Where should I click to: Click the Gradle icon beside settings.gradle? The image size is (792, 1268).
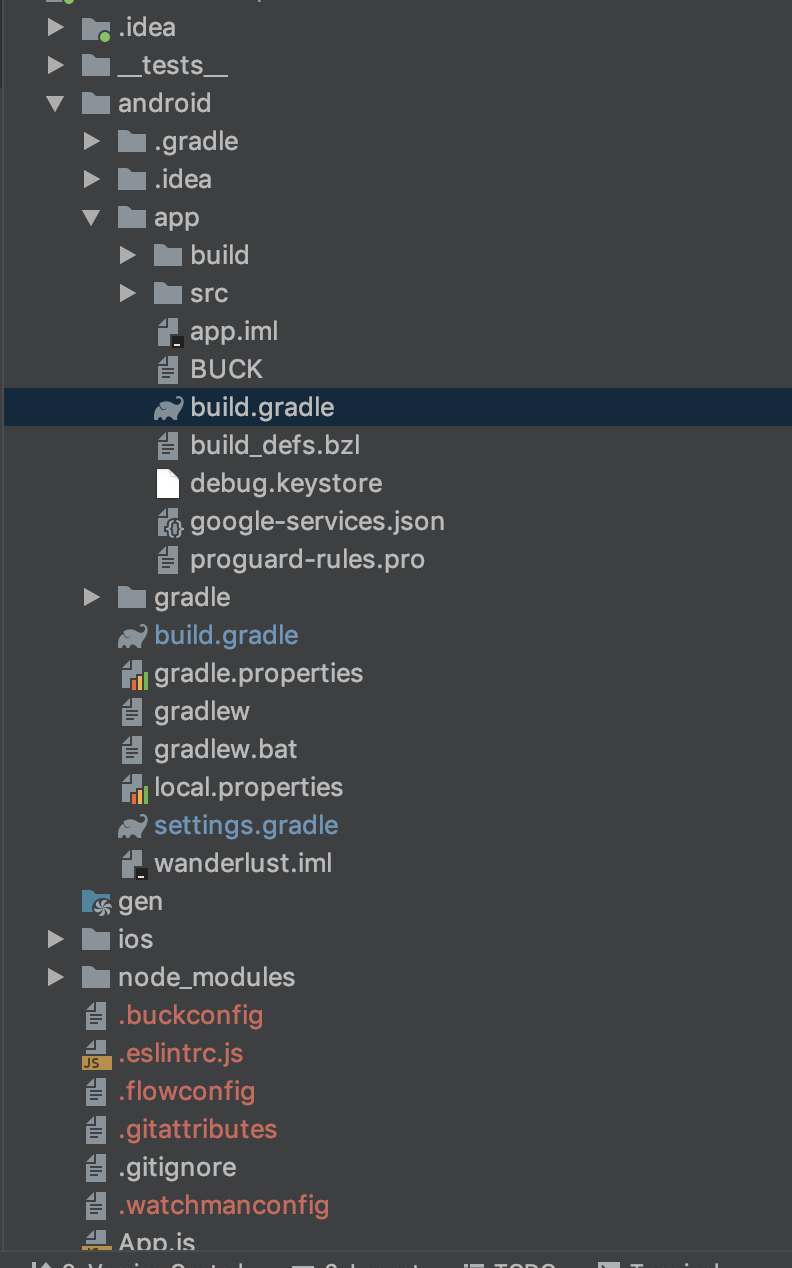132,826
